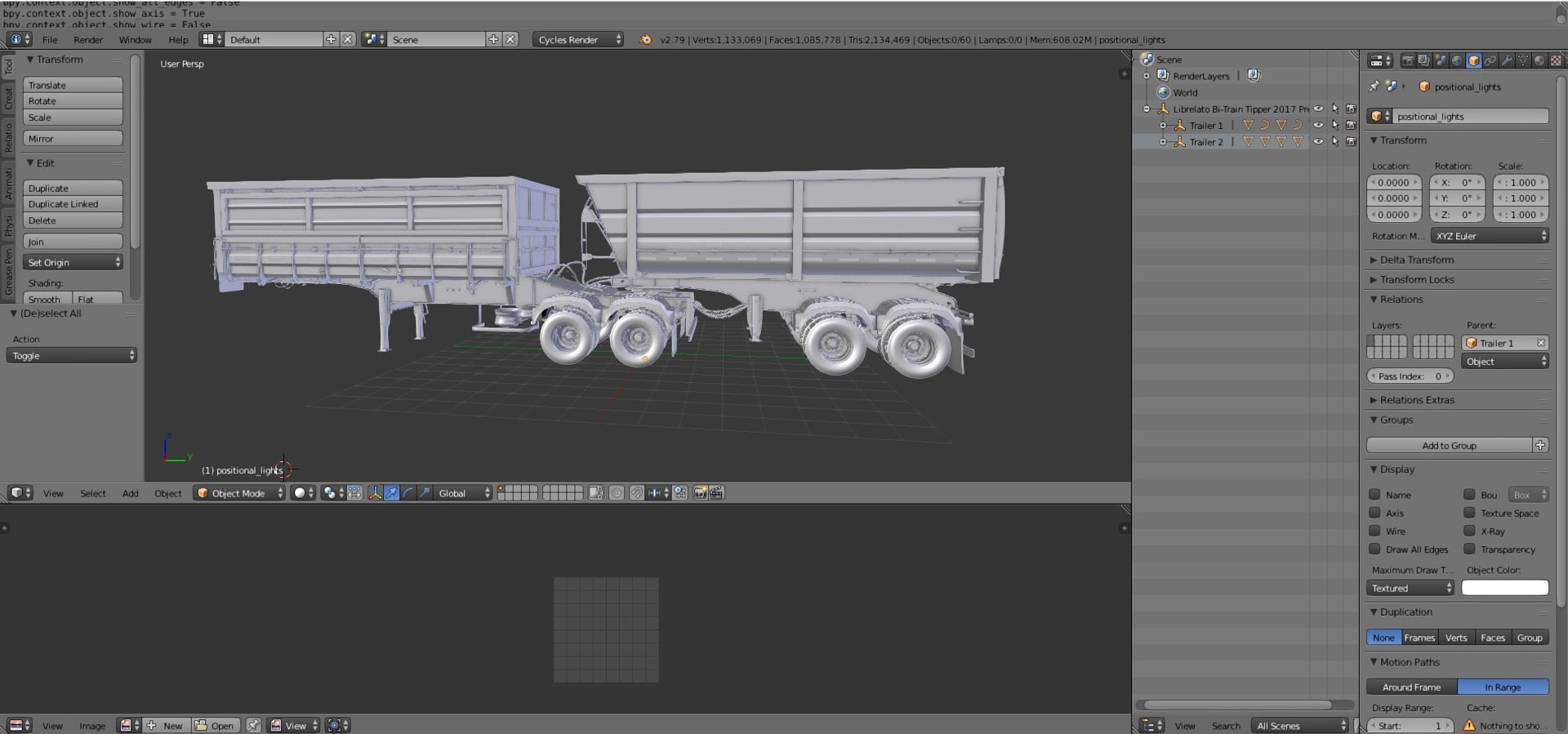1568x734 pixels.
Task: Enable the Wire display checkbox
Action: 1374,531
